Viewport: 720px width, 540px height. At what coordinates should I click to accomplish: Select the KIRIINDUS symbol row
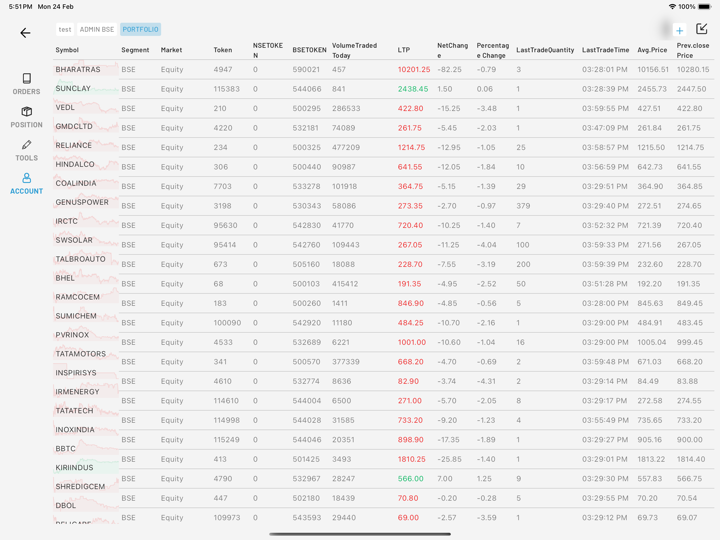tap(75, 468)
